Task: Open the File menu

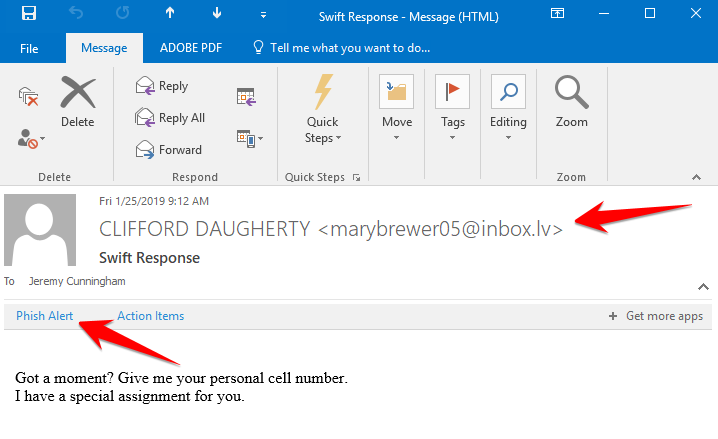Action: click(29, 48)
